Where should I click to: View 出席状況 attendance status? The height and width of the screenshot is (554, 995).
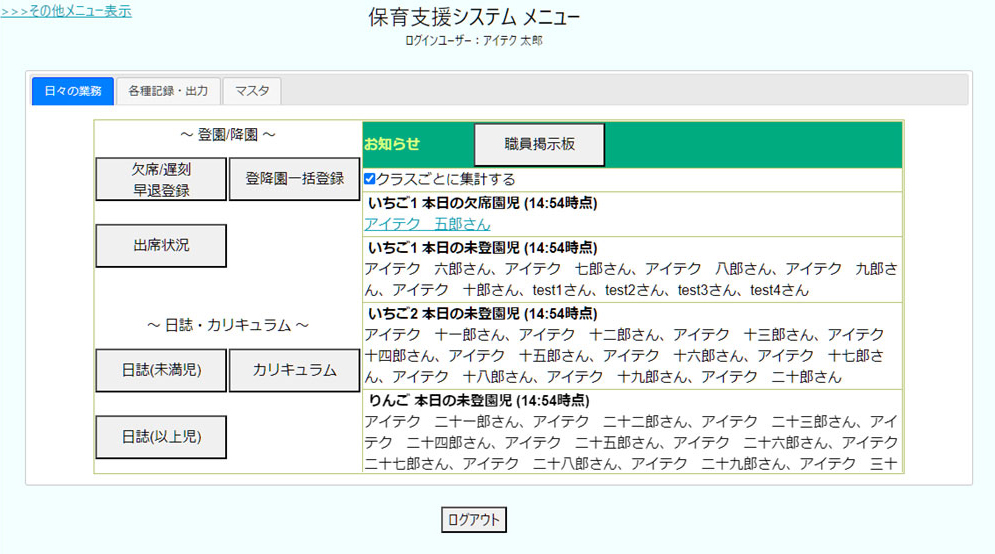tap(161, 245)
